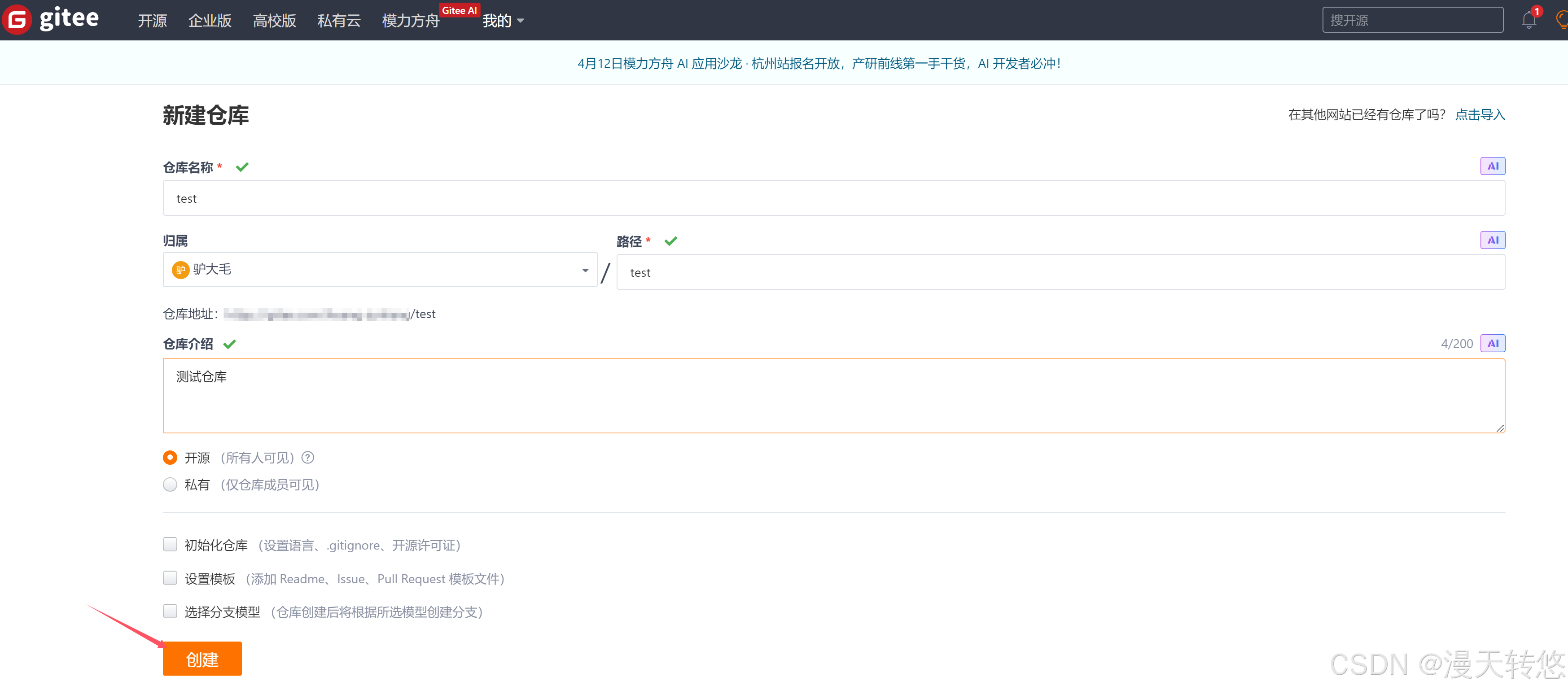The height and width of the screenshot is (690, 1568).
Task: Click the AI button beside 仓库名称
Action: (1493, 166)
